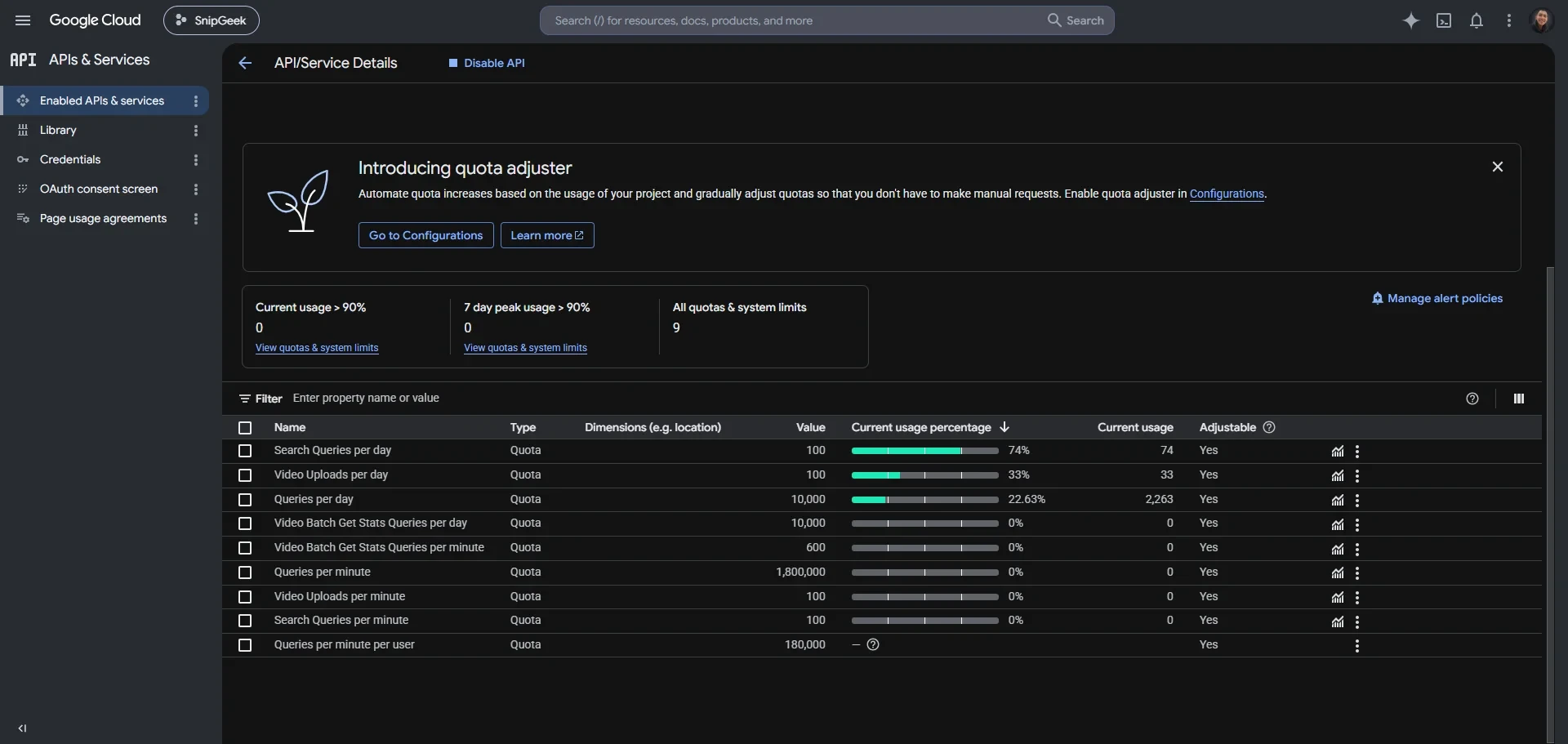
Task: Open the SnipGeek project selector
Action: pos(212,20)
